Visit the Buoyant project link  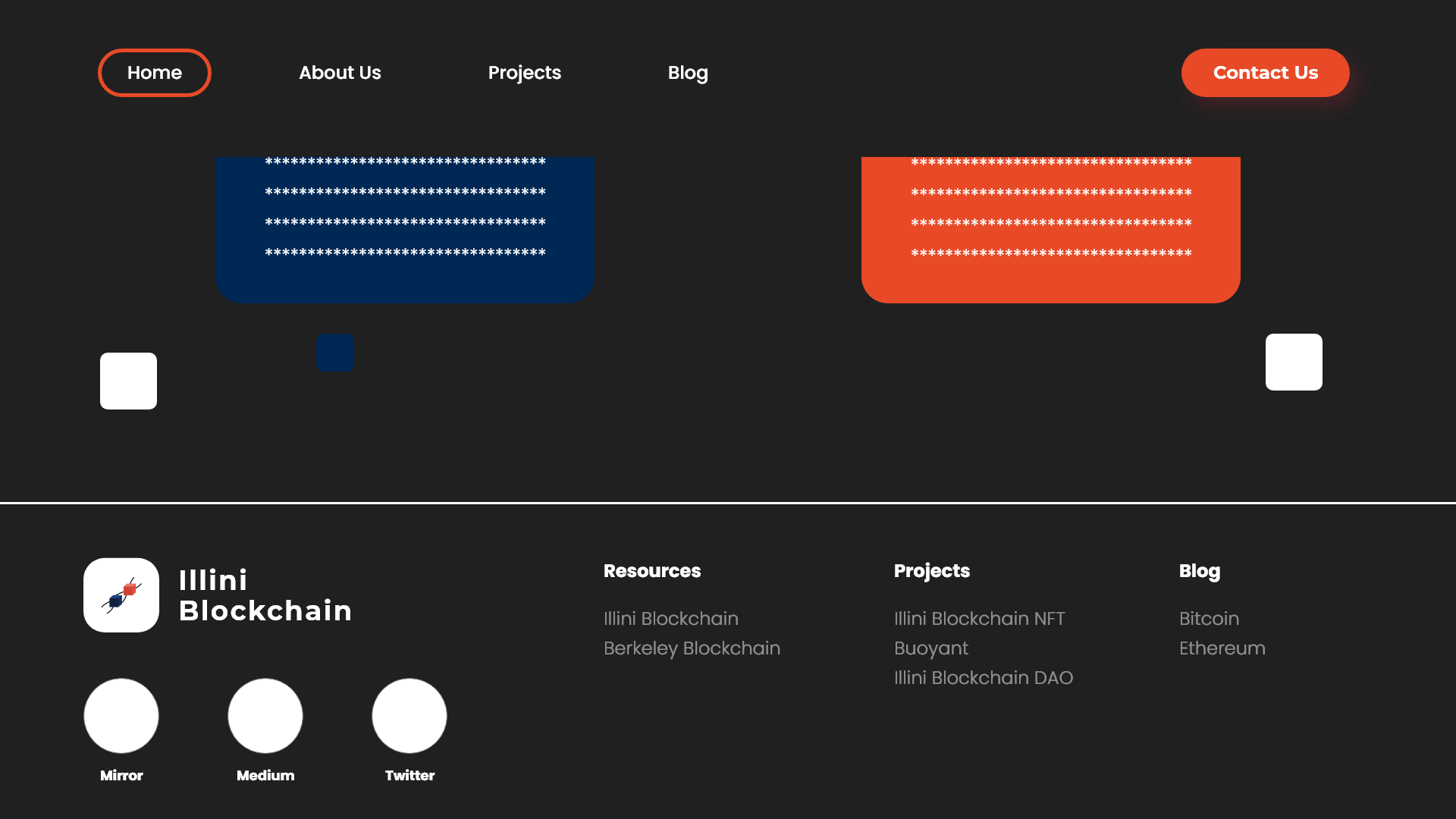[931, 648]
